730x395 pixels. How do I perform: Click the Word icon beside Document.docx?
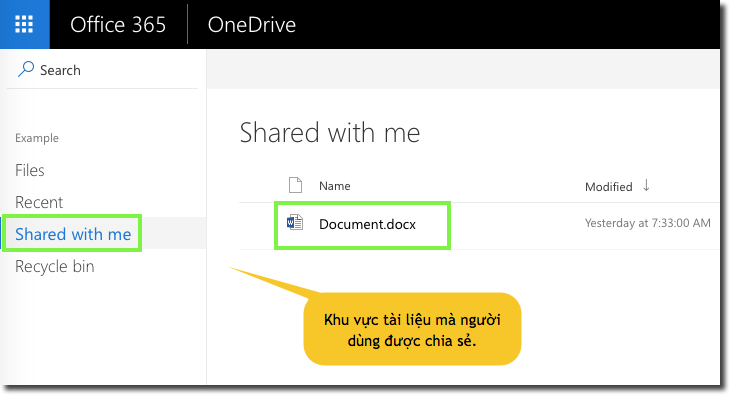pos(295,223)
